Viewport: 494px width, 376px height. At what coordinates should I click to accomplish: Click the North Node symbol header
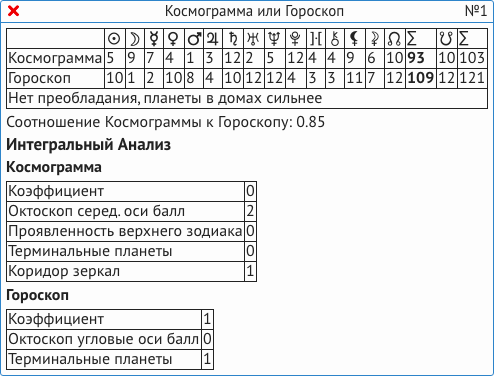[394, 39]
